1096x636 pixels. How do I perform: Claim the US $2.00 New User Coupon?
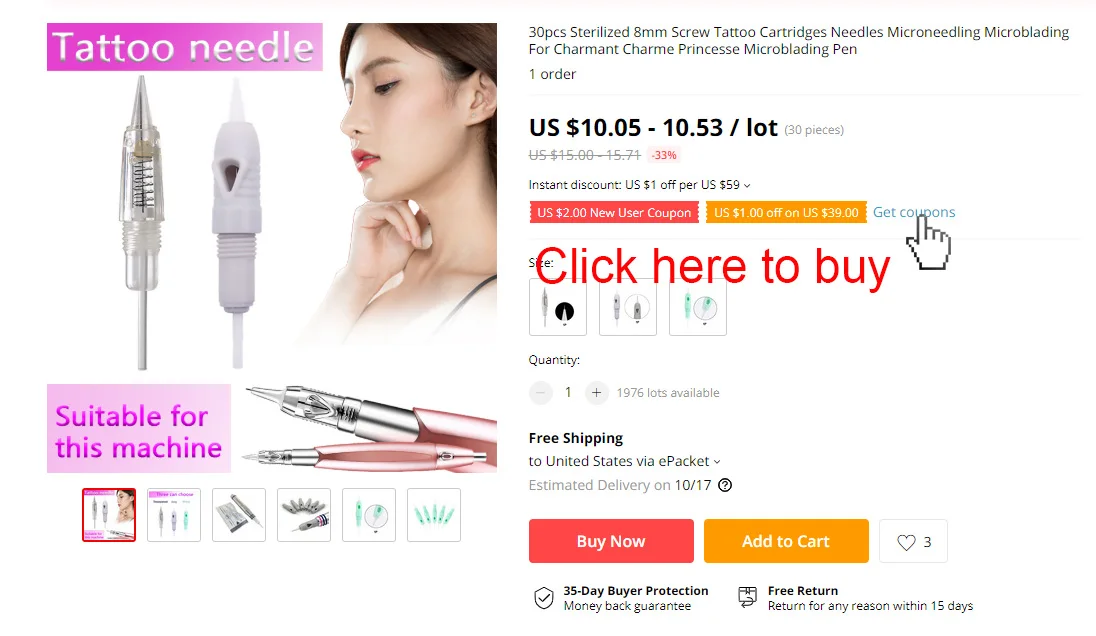[614, 212]
